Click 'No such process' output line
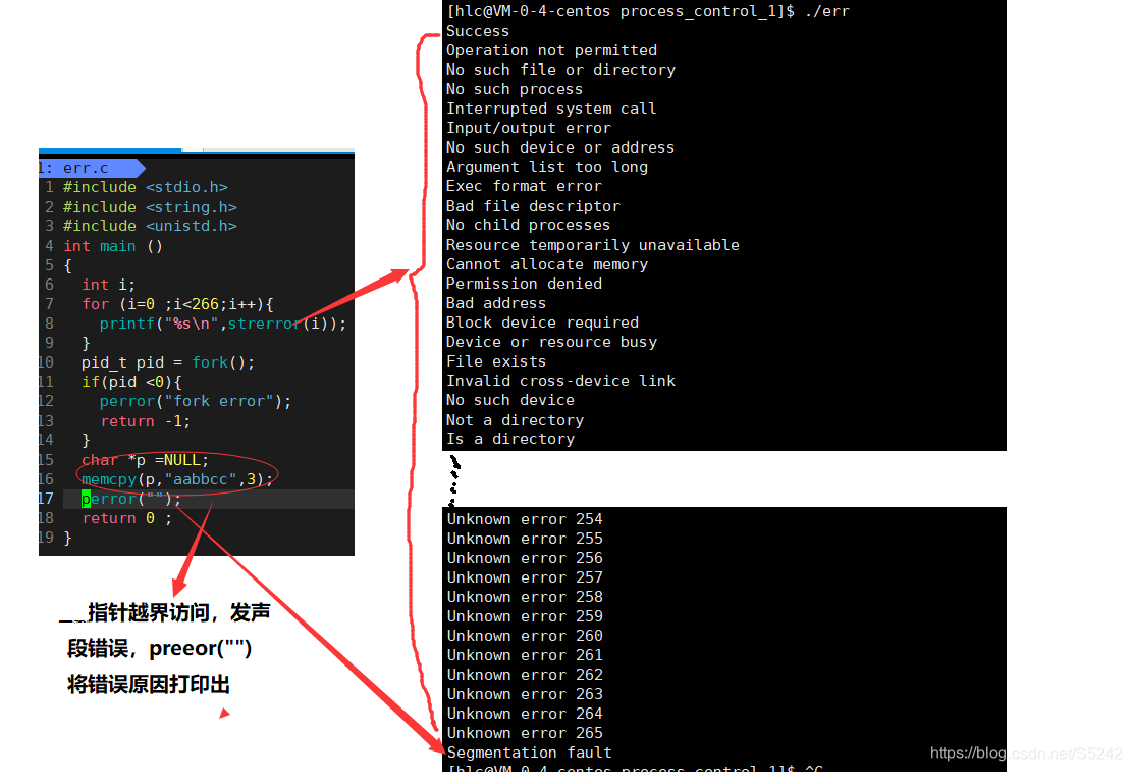Image resolution: width=1132 pixels, height=772 pixels. coord(514,90)
